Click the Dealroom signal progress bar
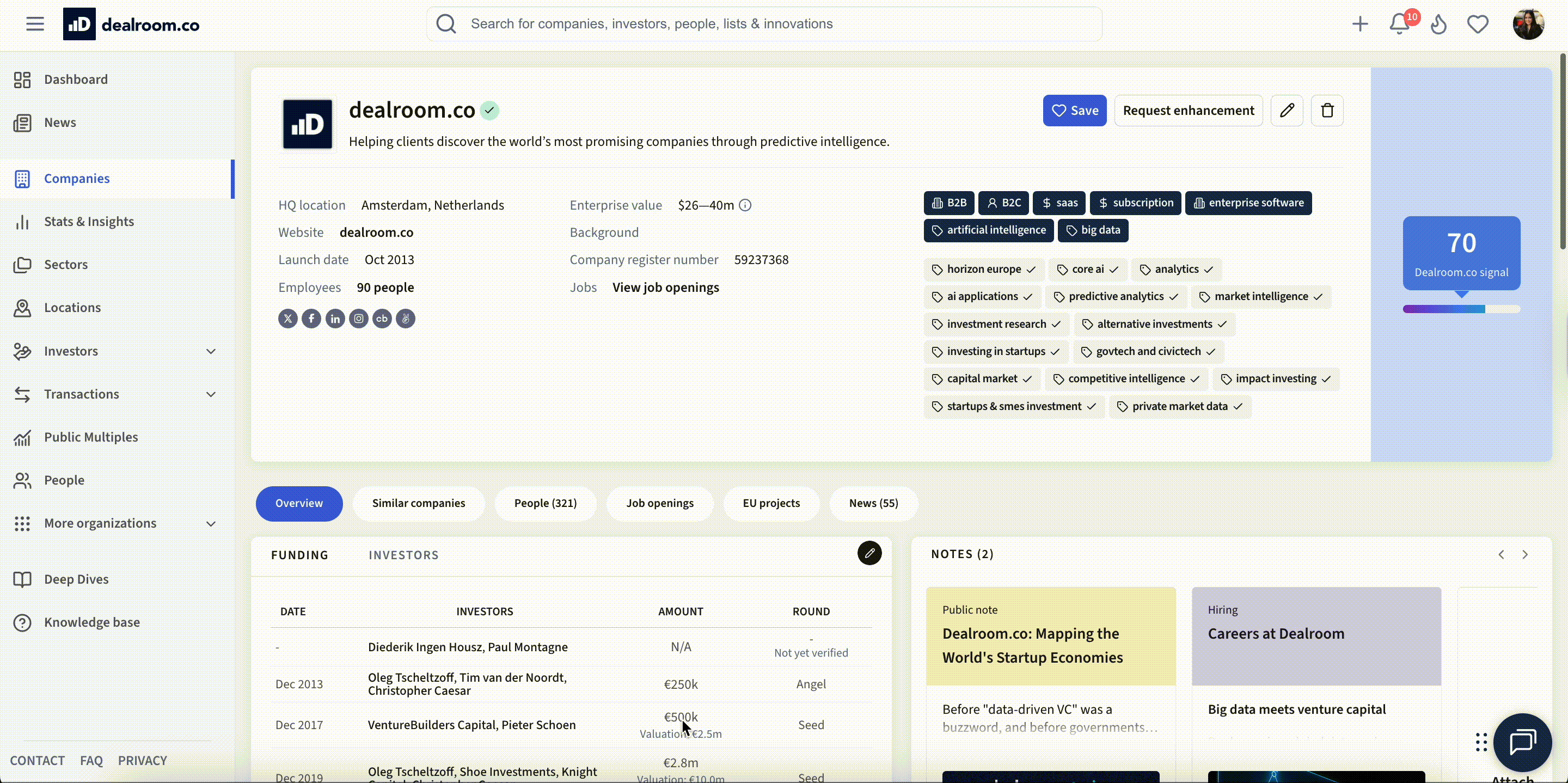 point(1461,309)
